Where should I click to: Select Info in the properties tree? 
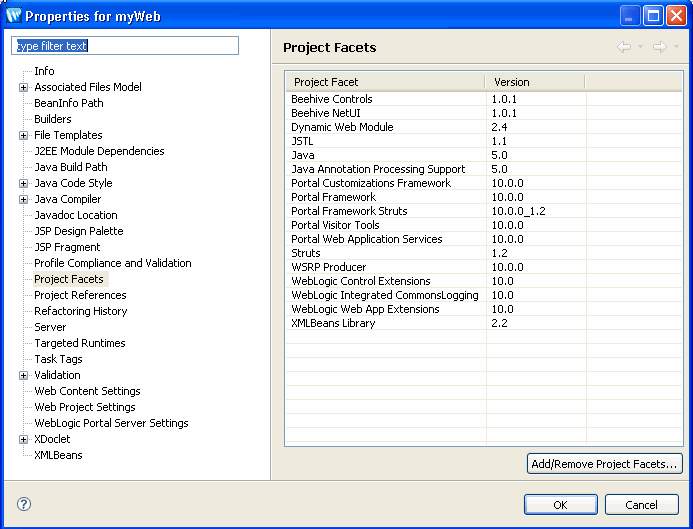pyautogui.click(x=44, y=71)
